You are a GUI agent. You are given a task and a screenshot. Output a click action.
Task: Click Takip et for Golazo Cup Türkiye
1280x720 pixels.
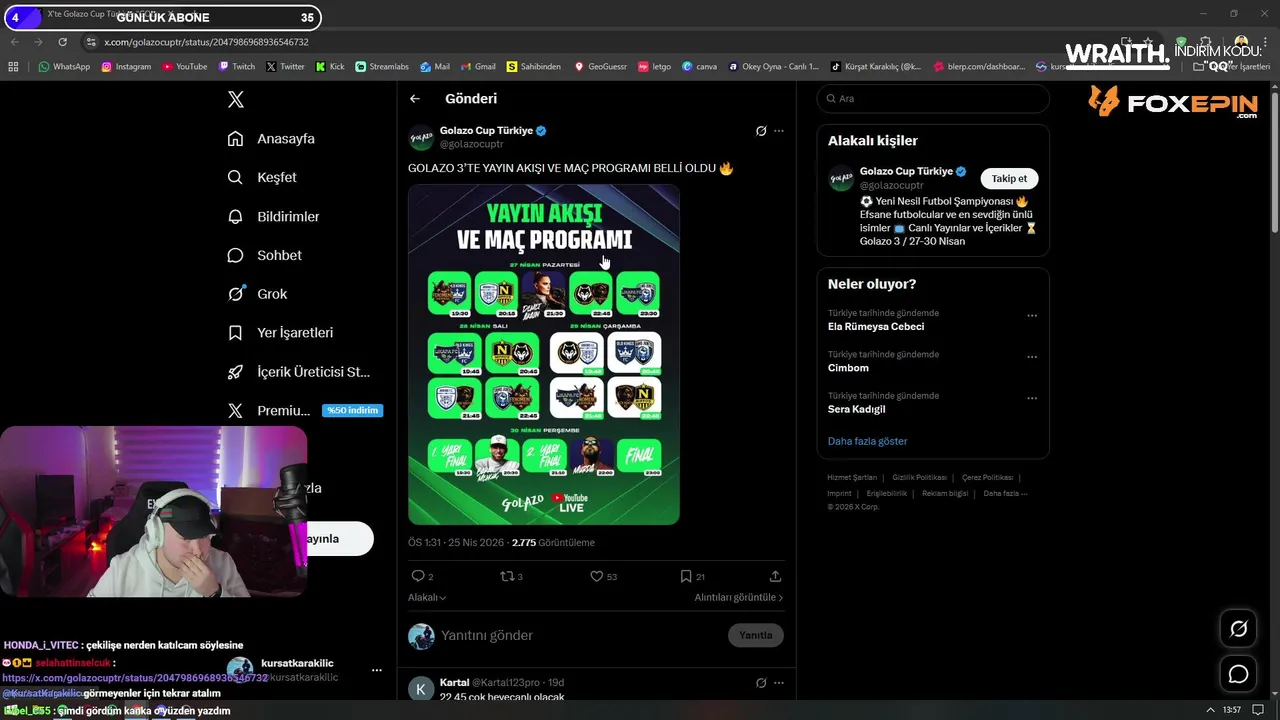(x=1009, y=179)
